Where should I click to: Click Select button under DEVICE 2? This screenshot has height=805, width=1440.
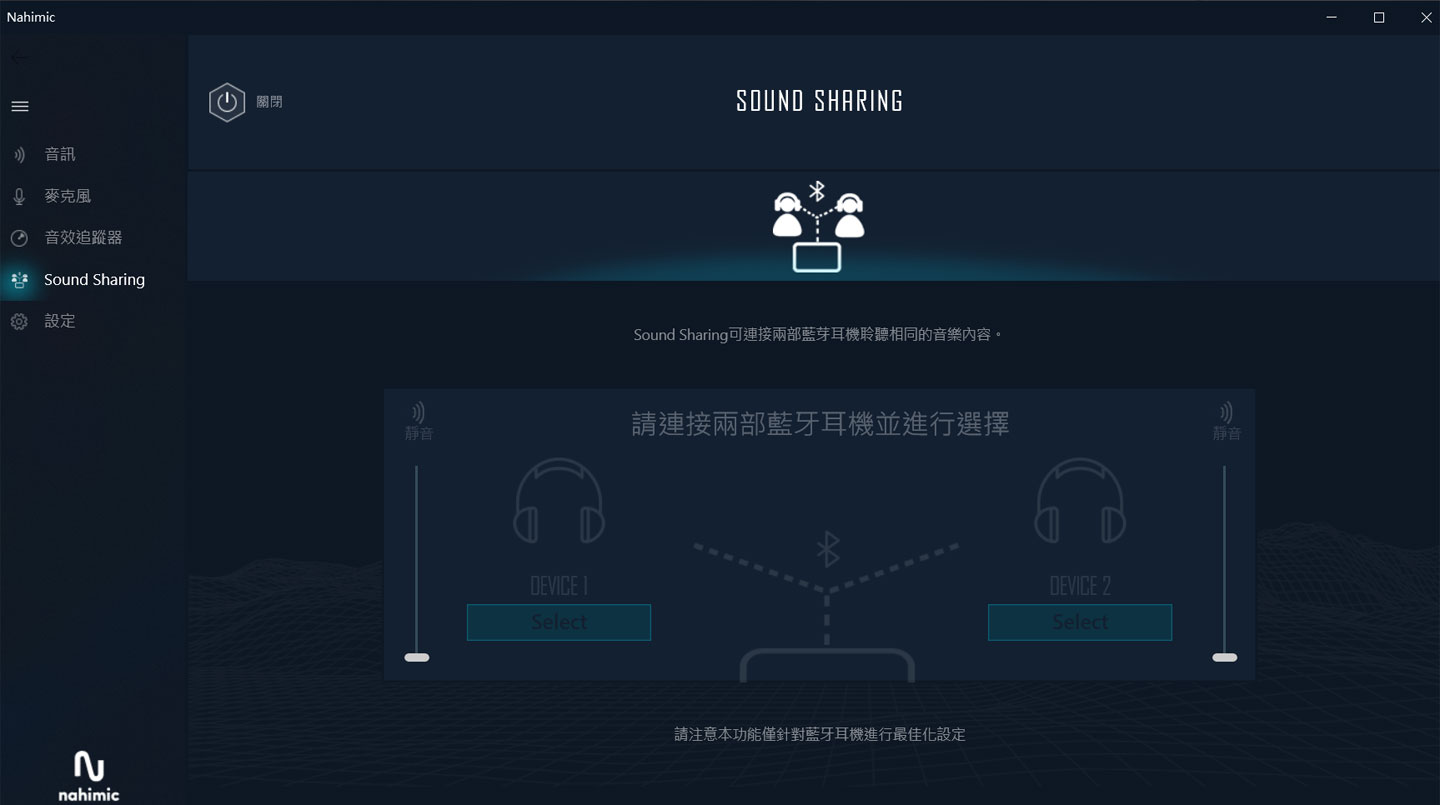click(1080, 622)
